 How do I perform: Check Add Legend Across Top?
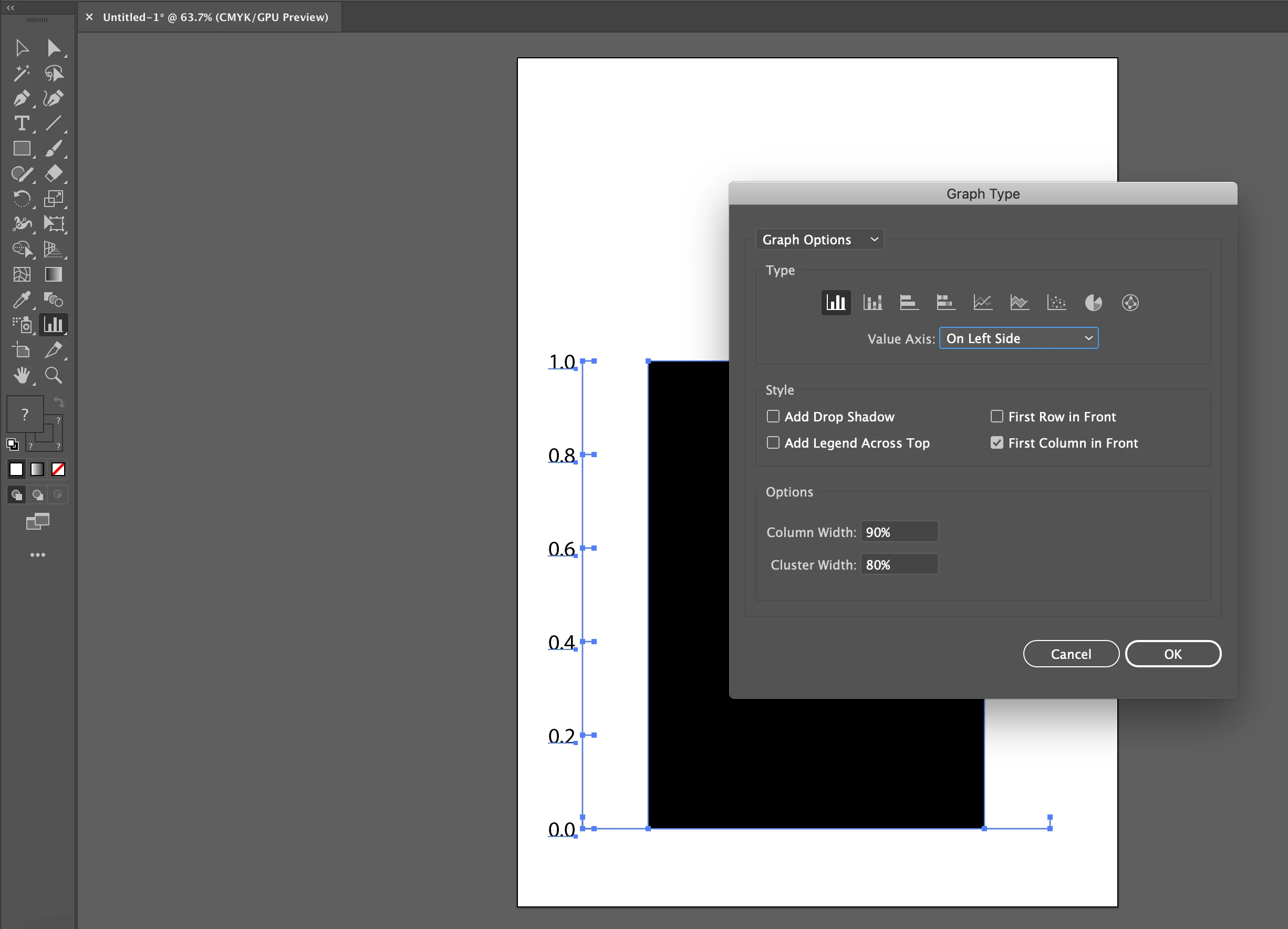coord(773,442)
